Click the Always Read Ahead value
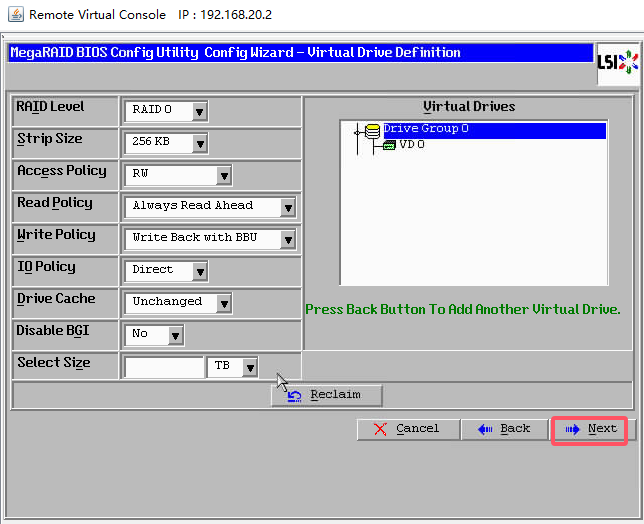644x524 pixels. (x=193, y=206)
